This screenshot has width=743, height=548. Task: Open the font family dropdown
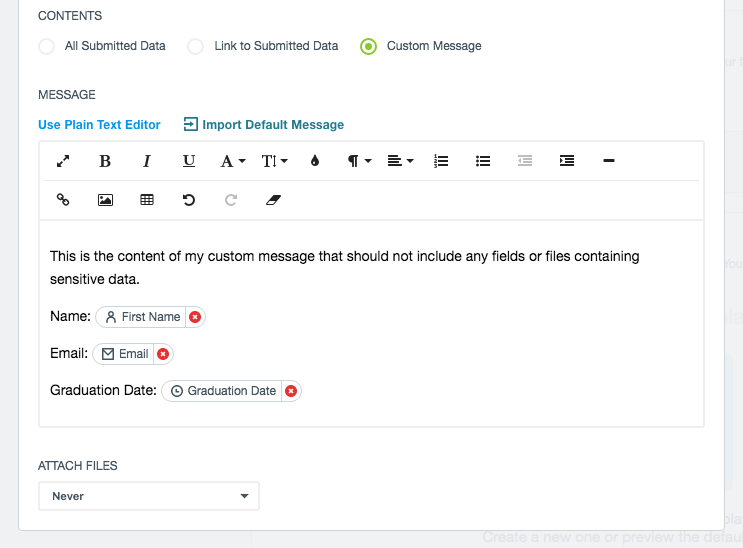(x=232, y=161)
